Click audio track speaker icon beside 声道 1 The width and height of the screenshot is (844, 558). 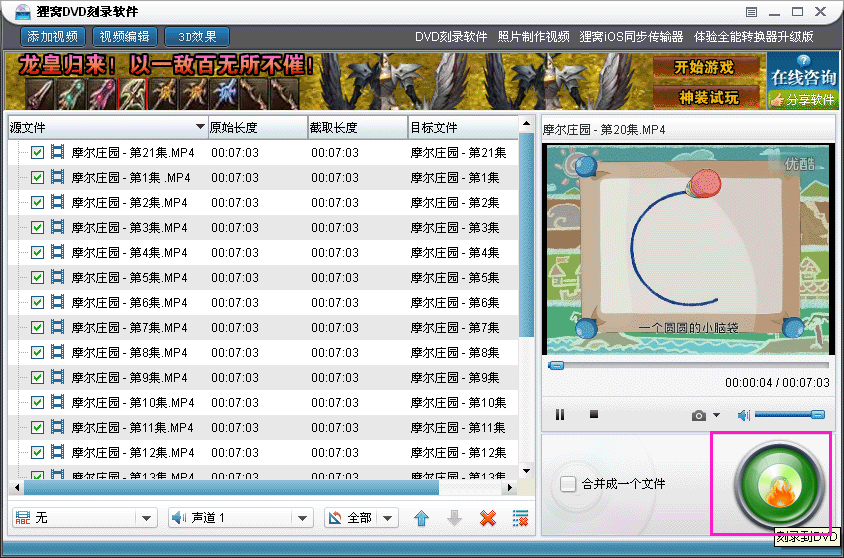(x=179, y=518)
